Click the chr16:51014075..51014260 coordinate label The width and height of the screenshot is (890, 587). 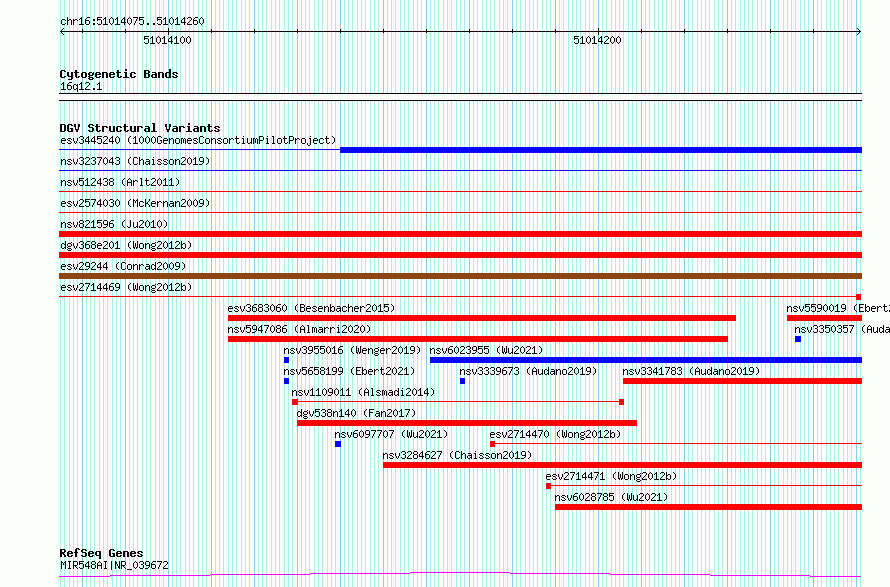tap(132, 22)
